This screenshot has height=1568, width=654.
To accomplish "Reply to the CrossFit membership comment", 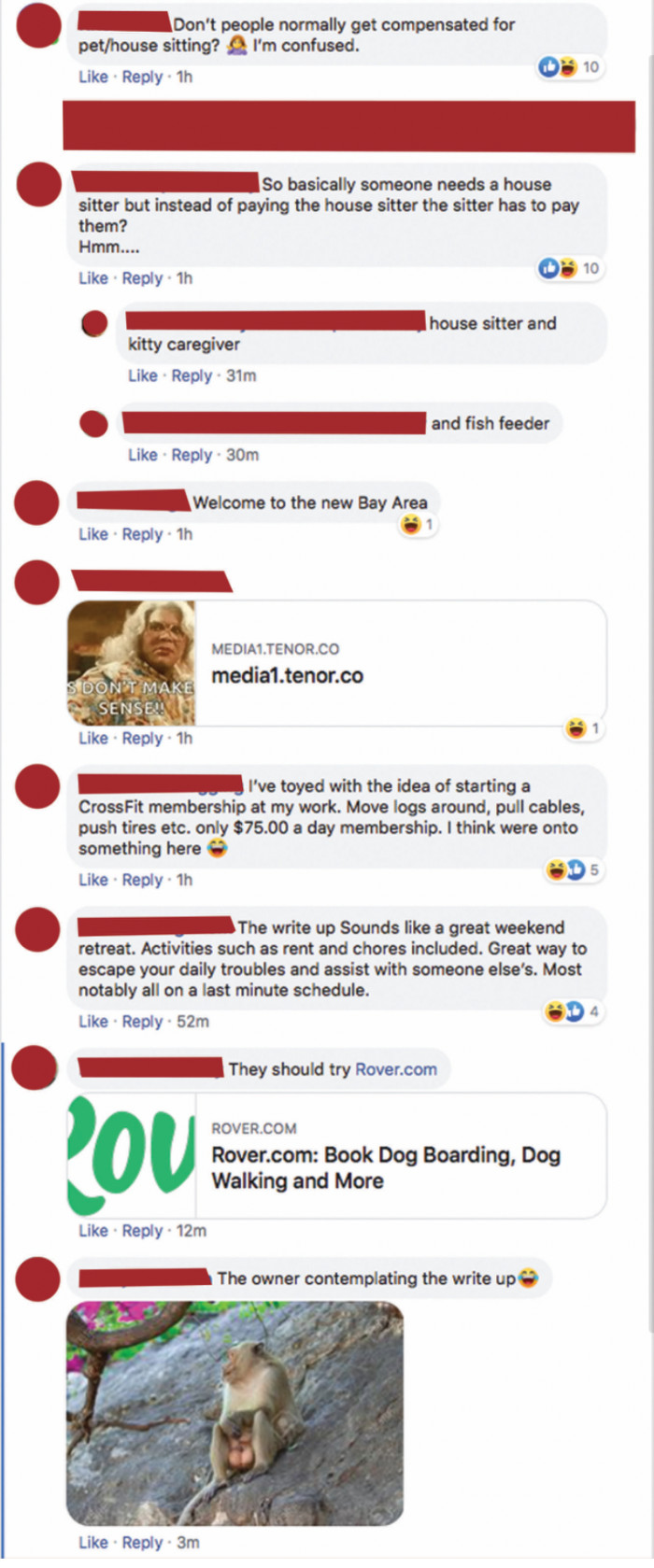I will tap(142, 880).
